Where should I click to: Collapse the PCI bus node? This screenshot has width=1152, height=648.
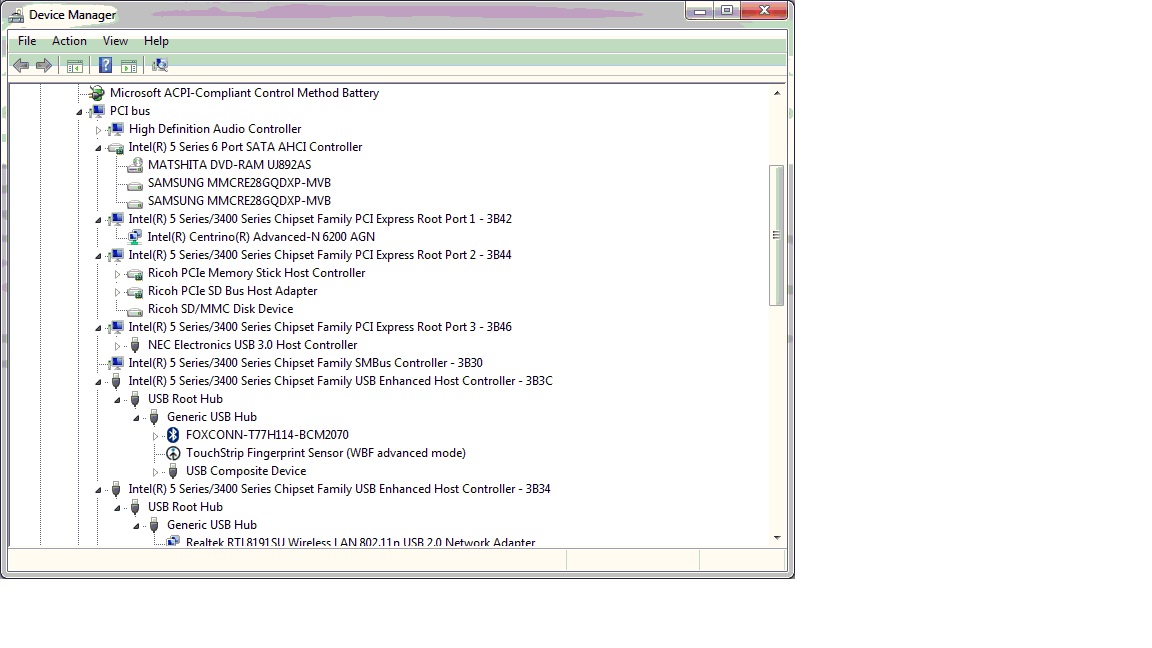pyautogui.click(x=79, y=112)
